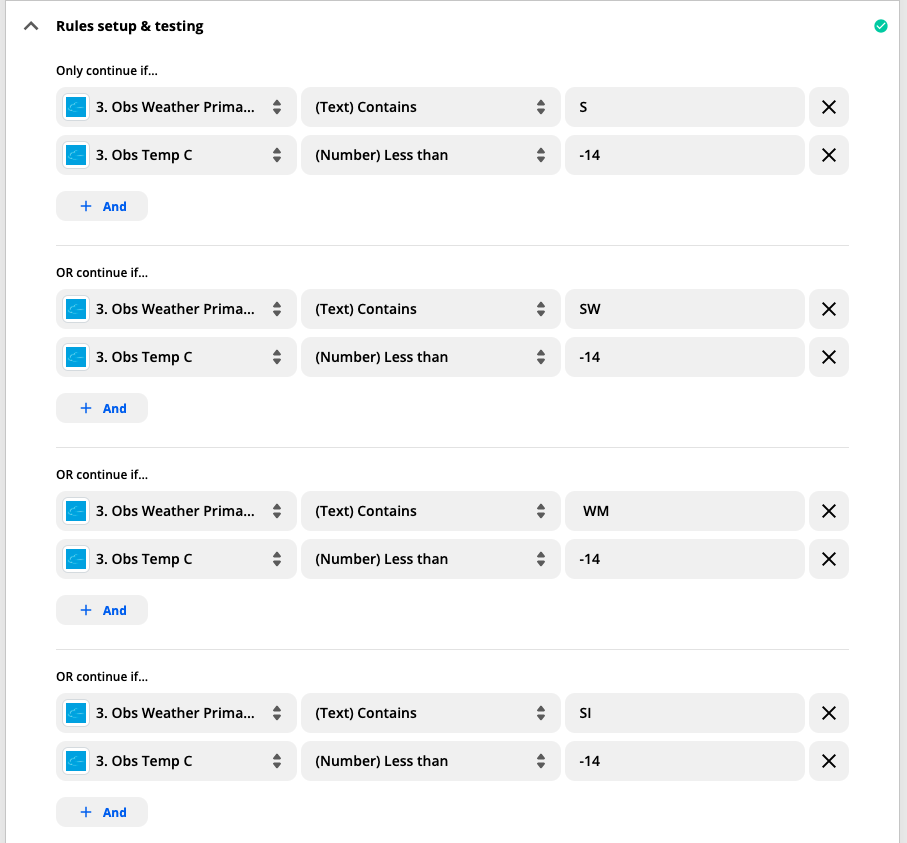The height and width of the screenshot is (843, 907).
Task: Click the green checkmark status icon
Action: (881, 26)
